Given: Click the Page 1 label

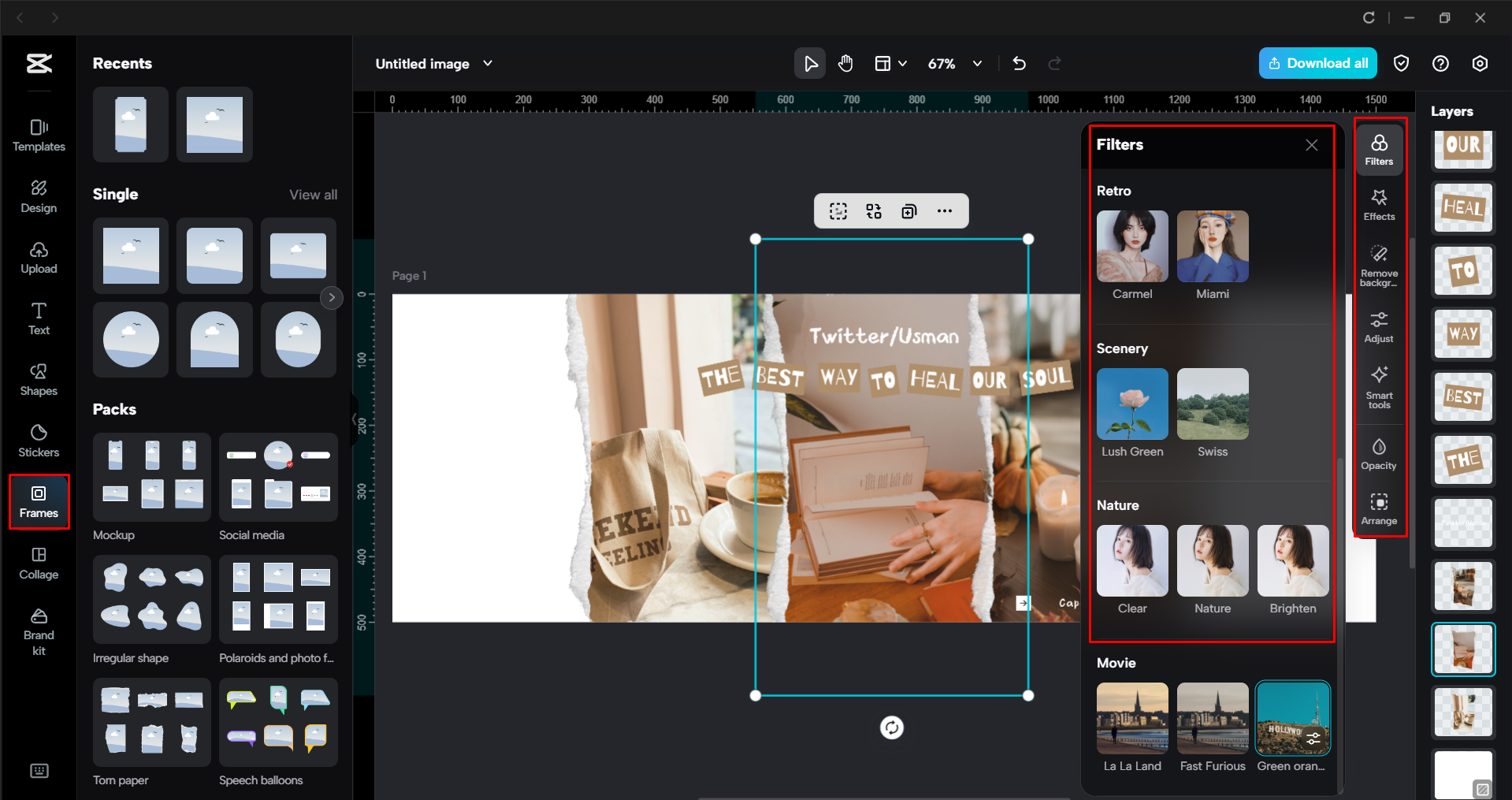Looking at the screenshot, I should (409, 276).
